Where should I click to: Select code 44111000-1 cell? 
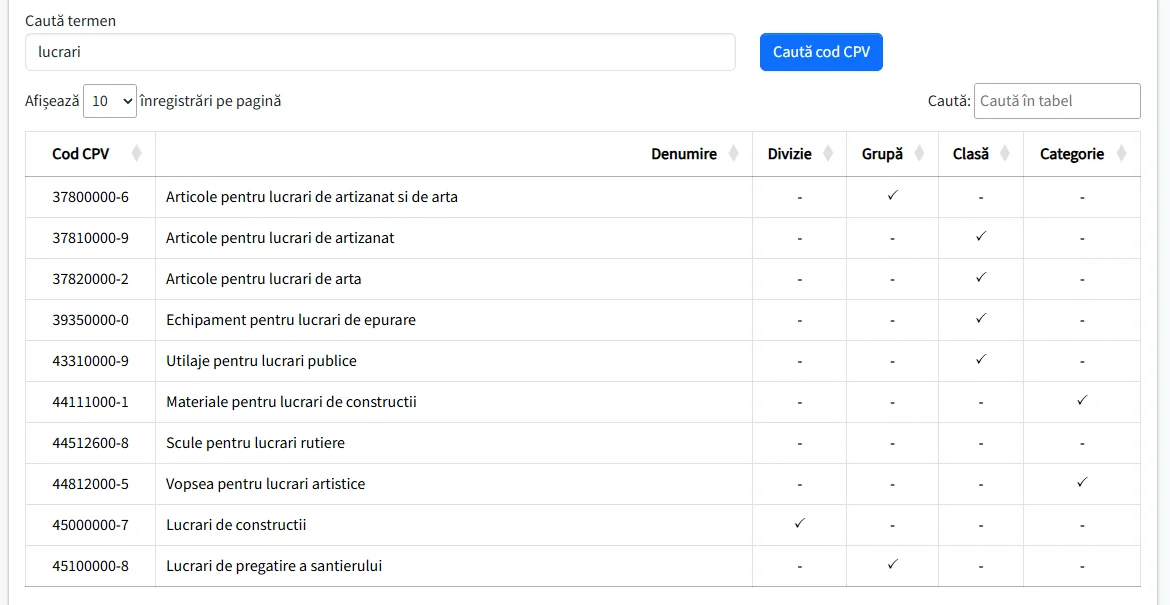(90, 402)
